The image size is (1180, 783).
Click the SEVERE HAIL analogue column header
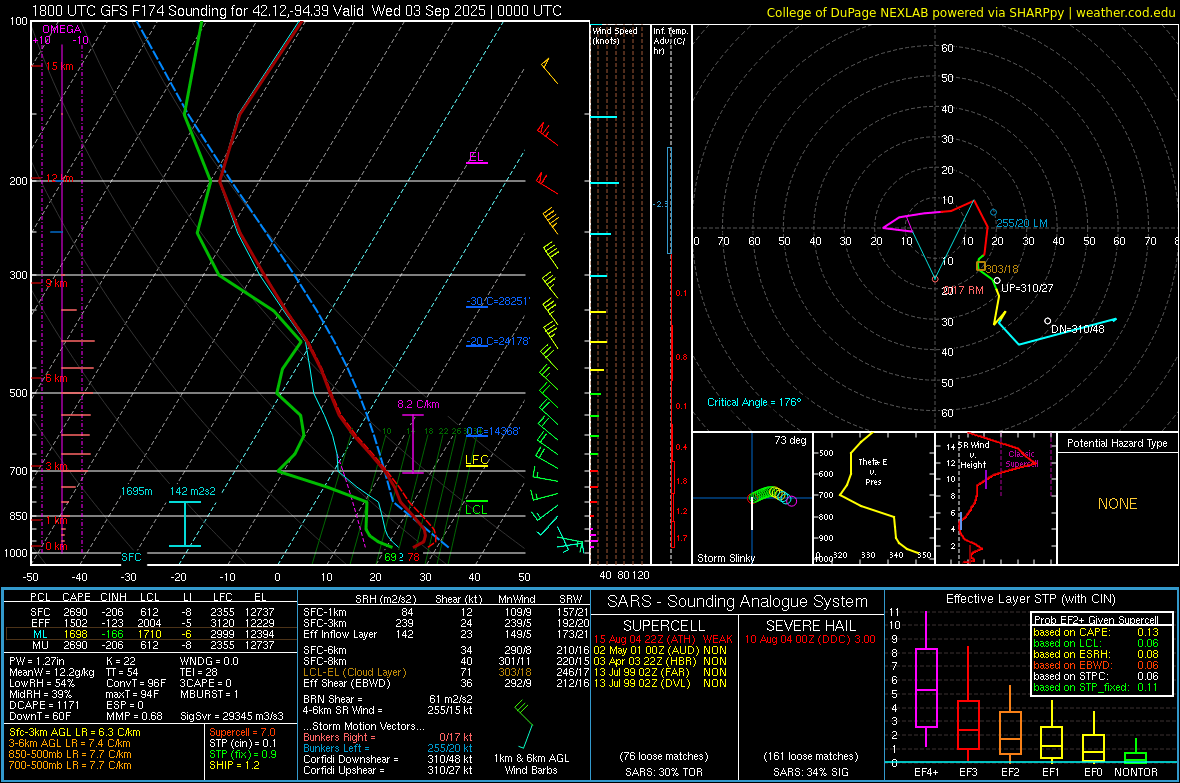[x=810, y=626]
